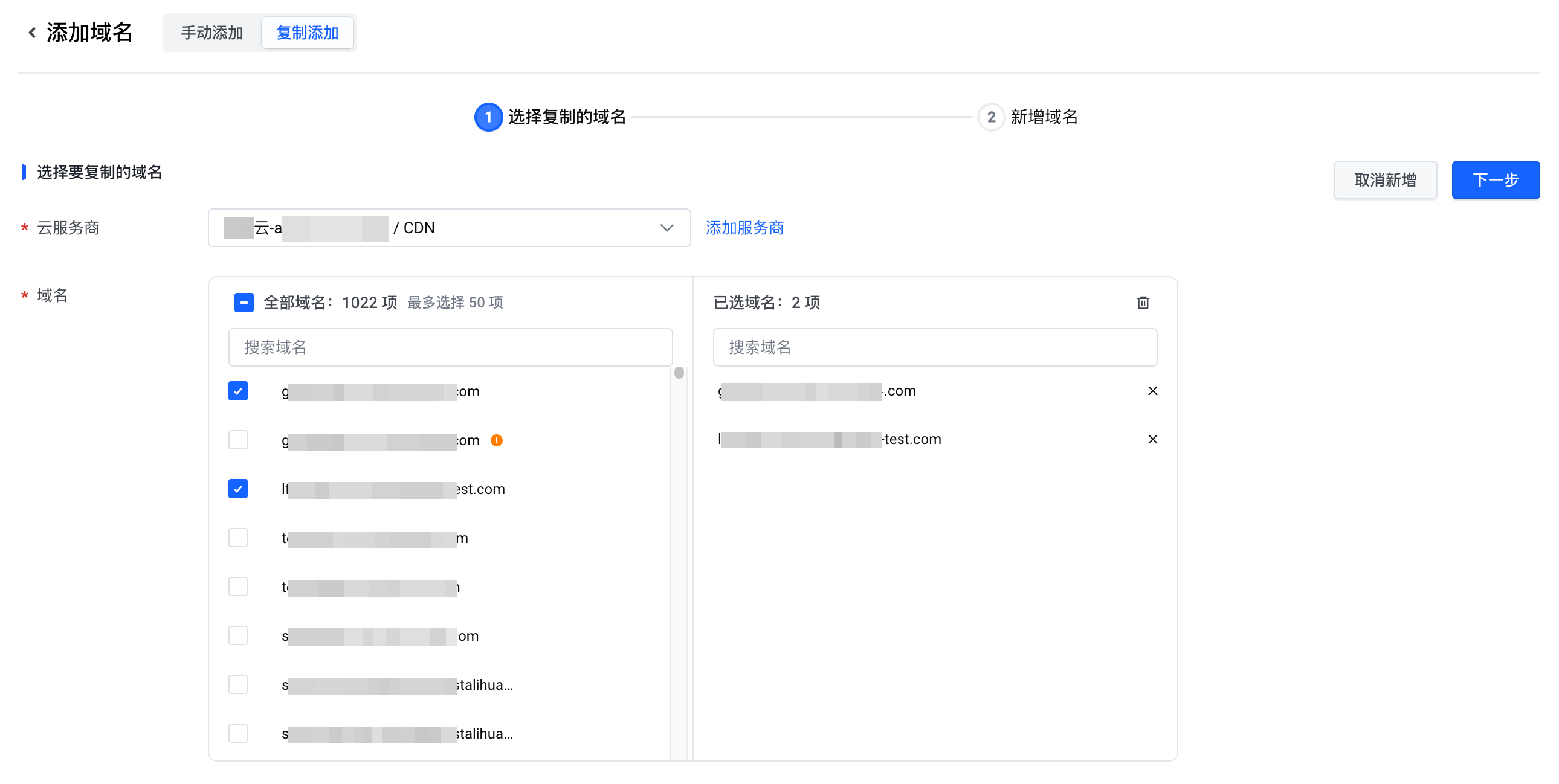Viewport: 1559px width, 784px height.
Task: Check the first domain ending in stalihua...
Action: [x=238, y=685]
